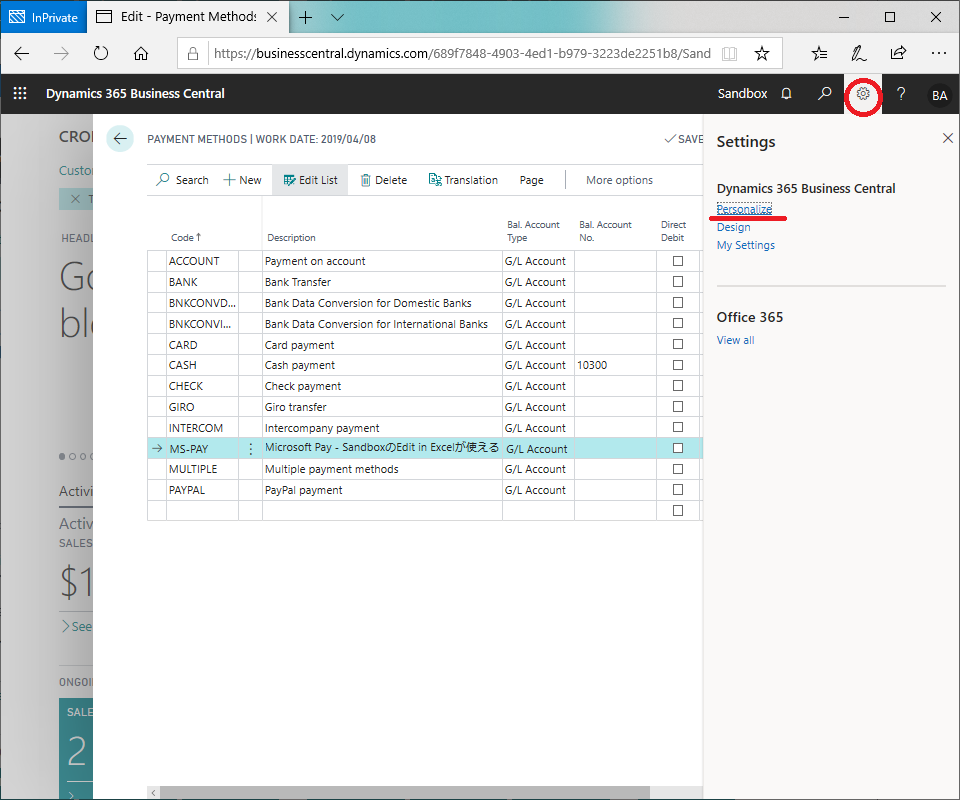Screen dimensions: 960x800
Task: Open the Help question mark
Action: click(901, 94)
